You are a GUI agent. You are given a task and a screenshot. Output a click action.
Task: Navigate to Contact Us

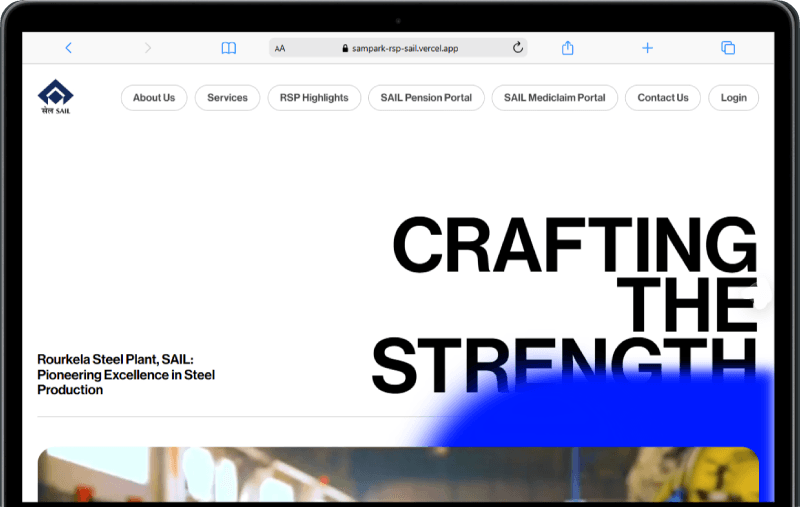[x=663, y=98]
